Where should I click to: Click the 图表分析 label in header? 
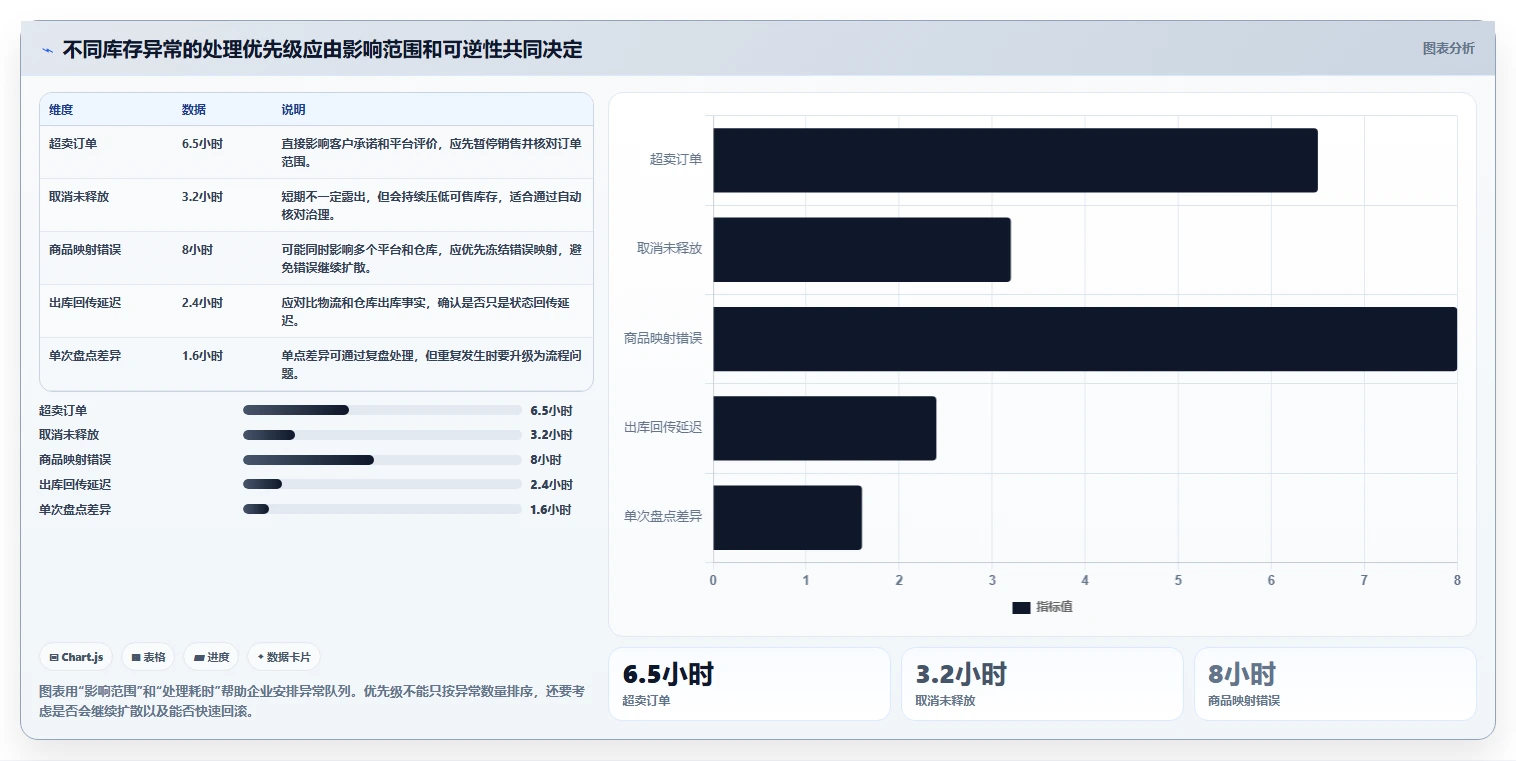[x=1448, y=48]
